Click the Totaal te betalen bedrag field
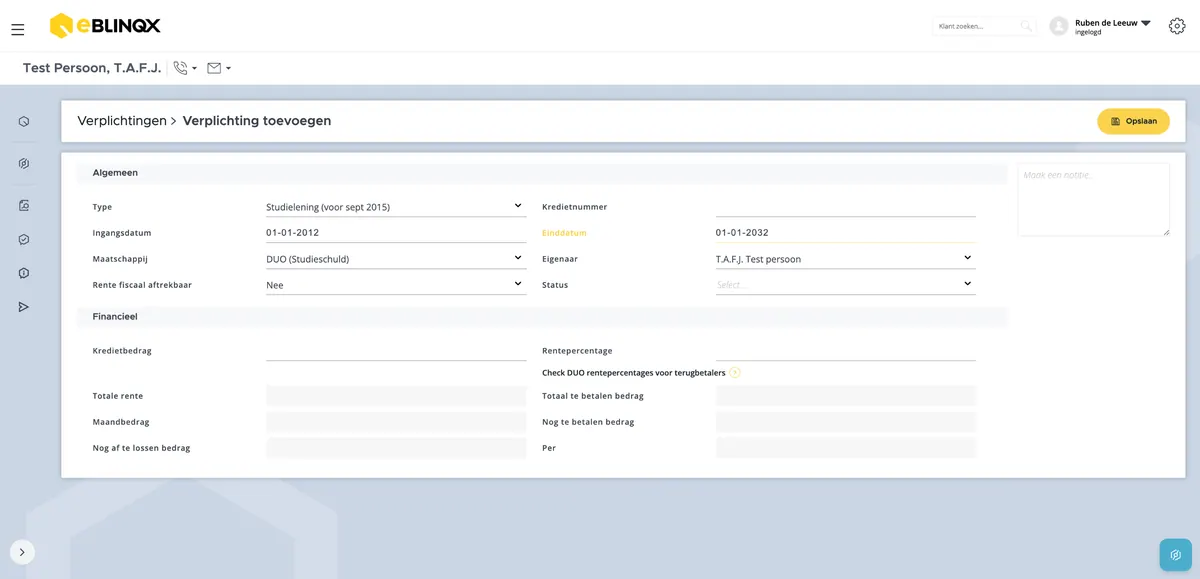The width and height of the screenshot is (1200, 579). point(846,396)
